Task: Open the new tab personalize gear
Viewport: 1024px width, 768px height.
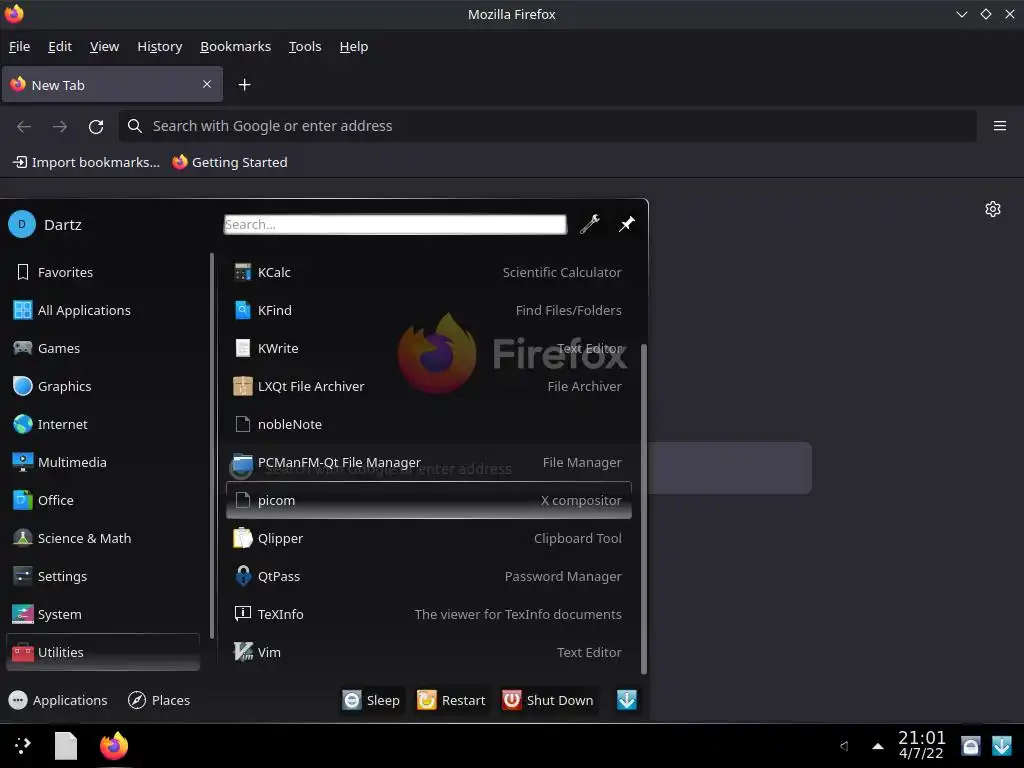Action: pos(993,209)
